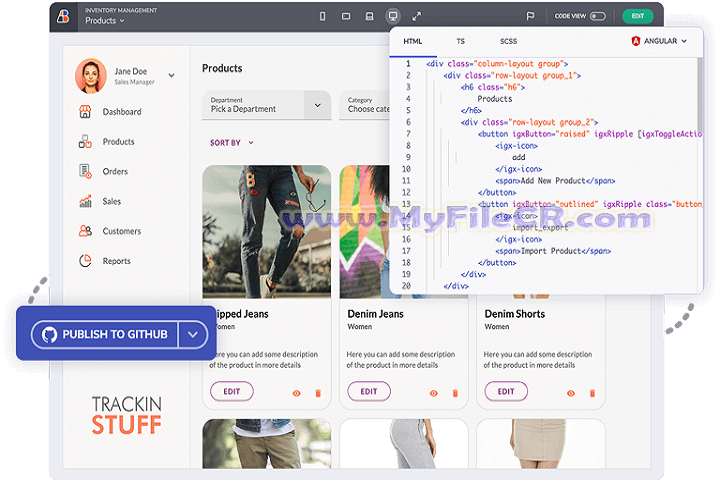This screenshot has height=480, width=720.
Task: Click the Products boxes icon in sidebar
Action: point(85,141)
